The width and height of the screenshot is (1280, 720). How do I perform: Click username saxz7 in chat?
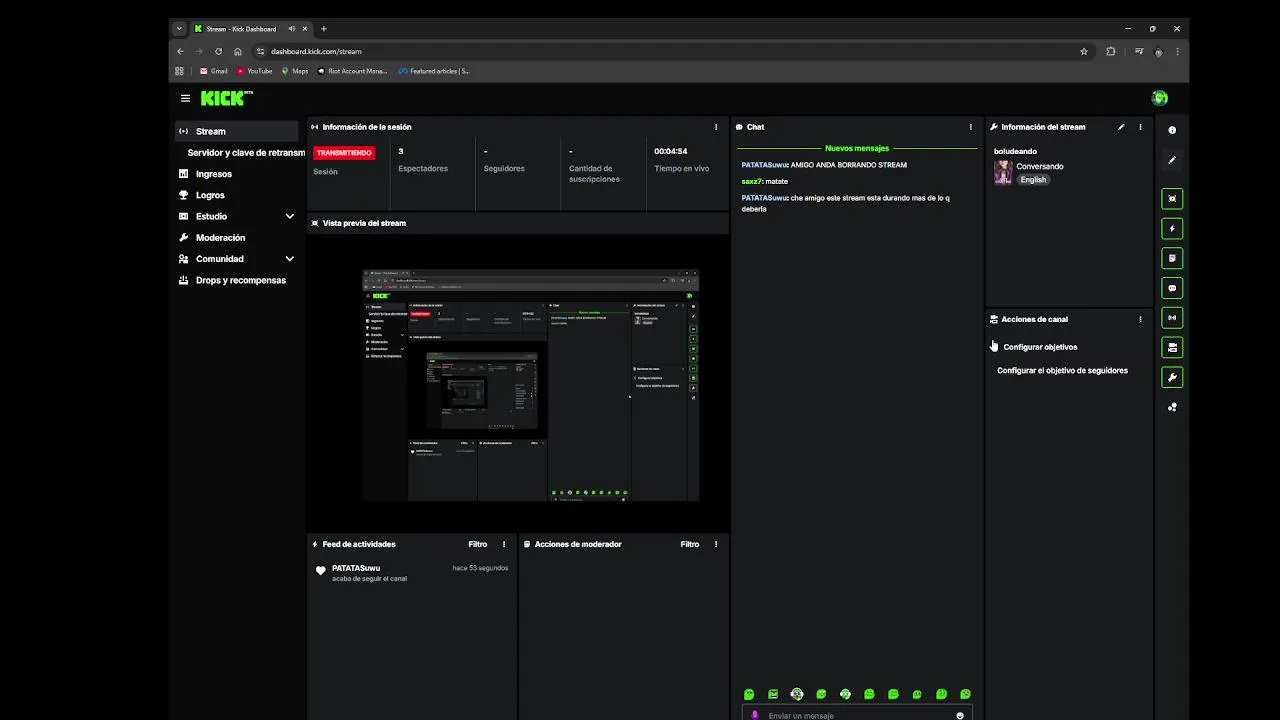tap(752, 181)
